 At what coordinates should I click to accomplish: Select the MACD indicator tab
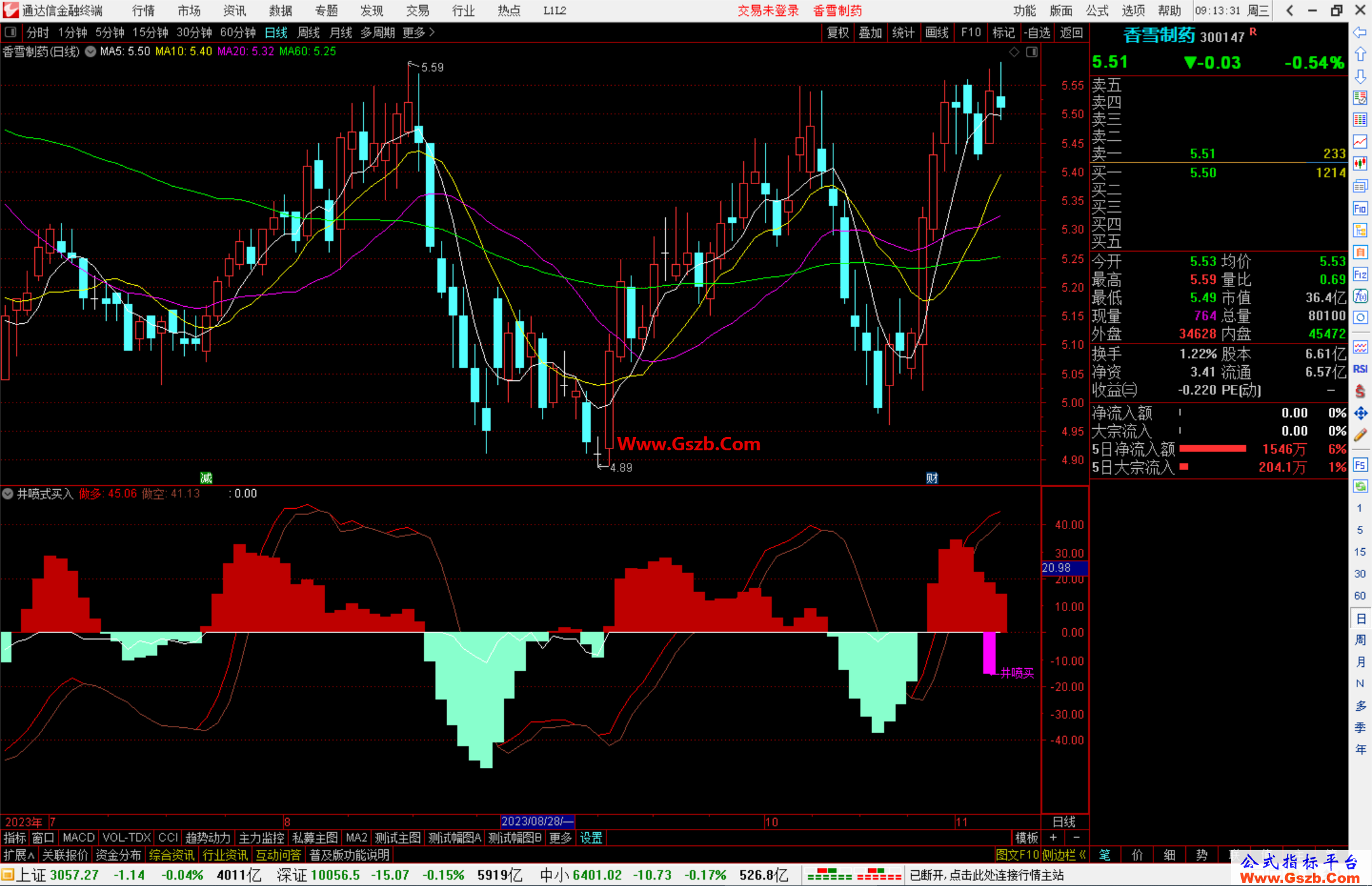point(79,838)
